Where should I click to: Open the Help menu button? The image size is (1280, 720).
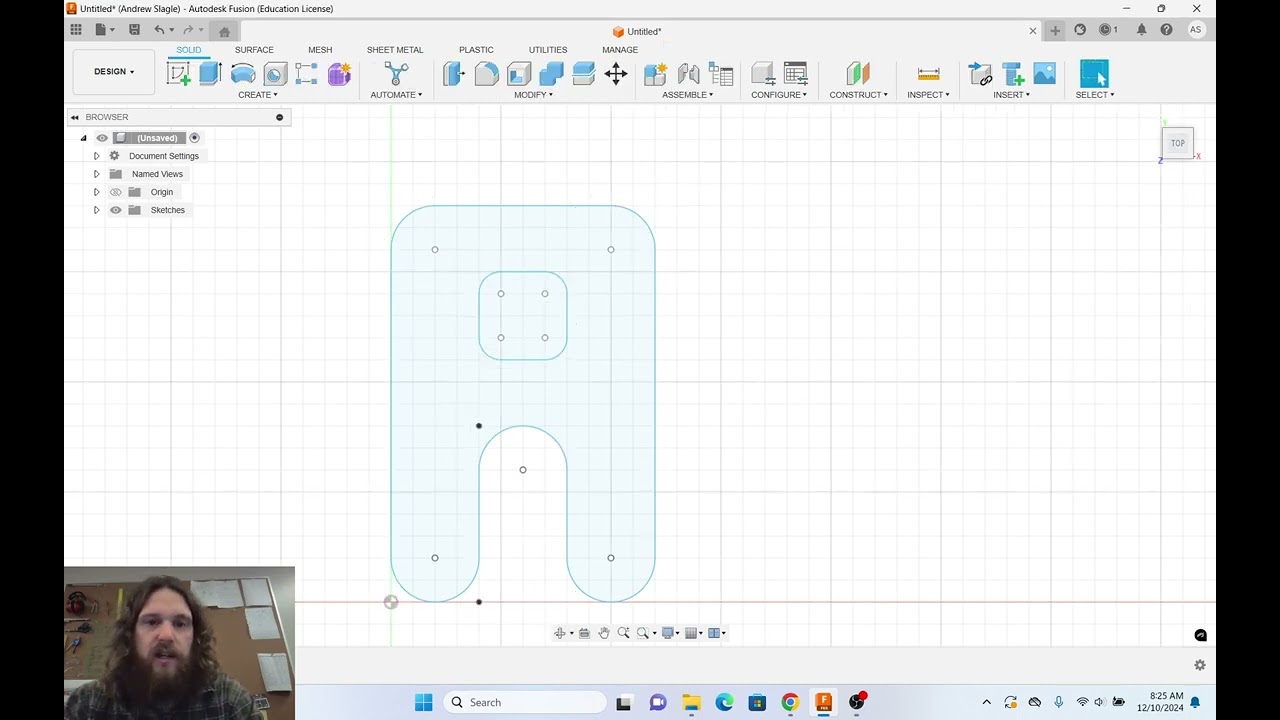click(x=1166, y=30)
